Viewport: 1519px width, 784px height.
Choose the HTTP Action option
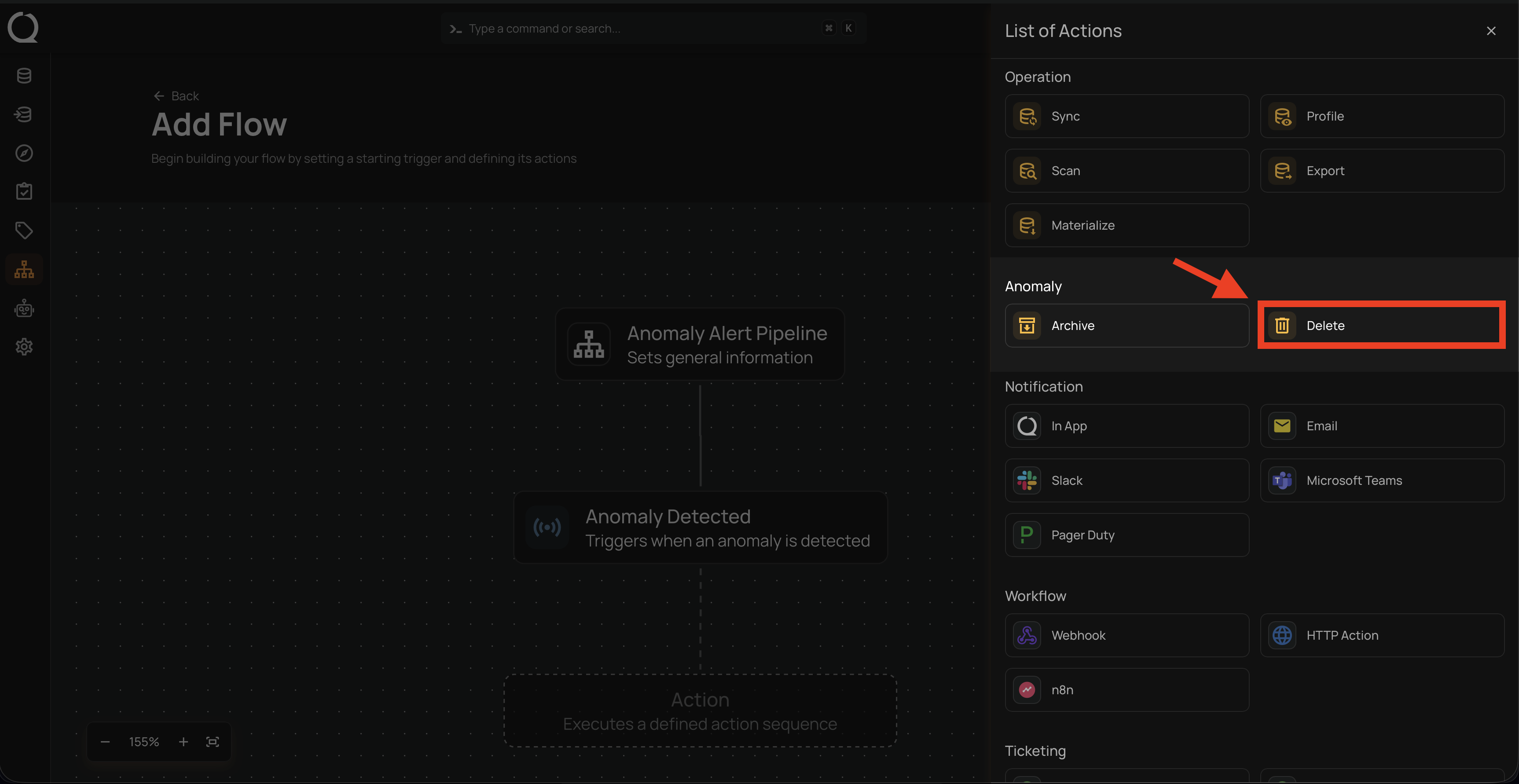(1381, 635)
